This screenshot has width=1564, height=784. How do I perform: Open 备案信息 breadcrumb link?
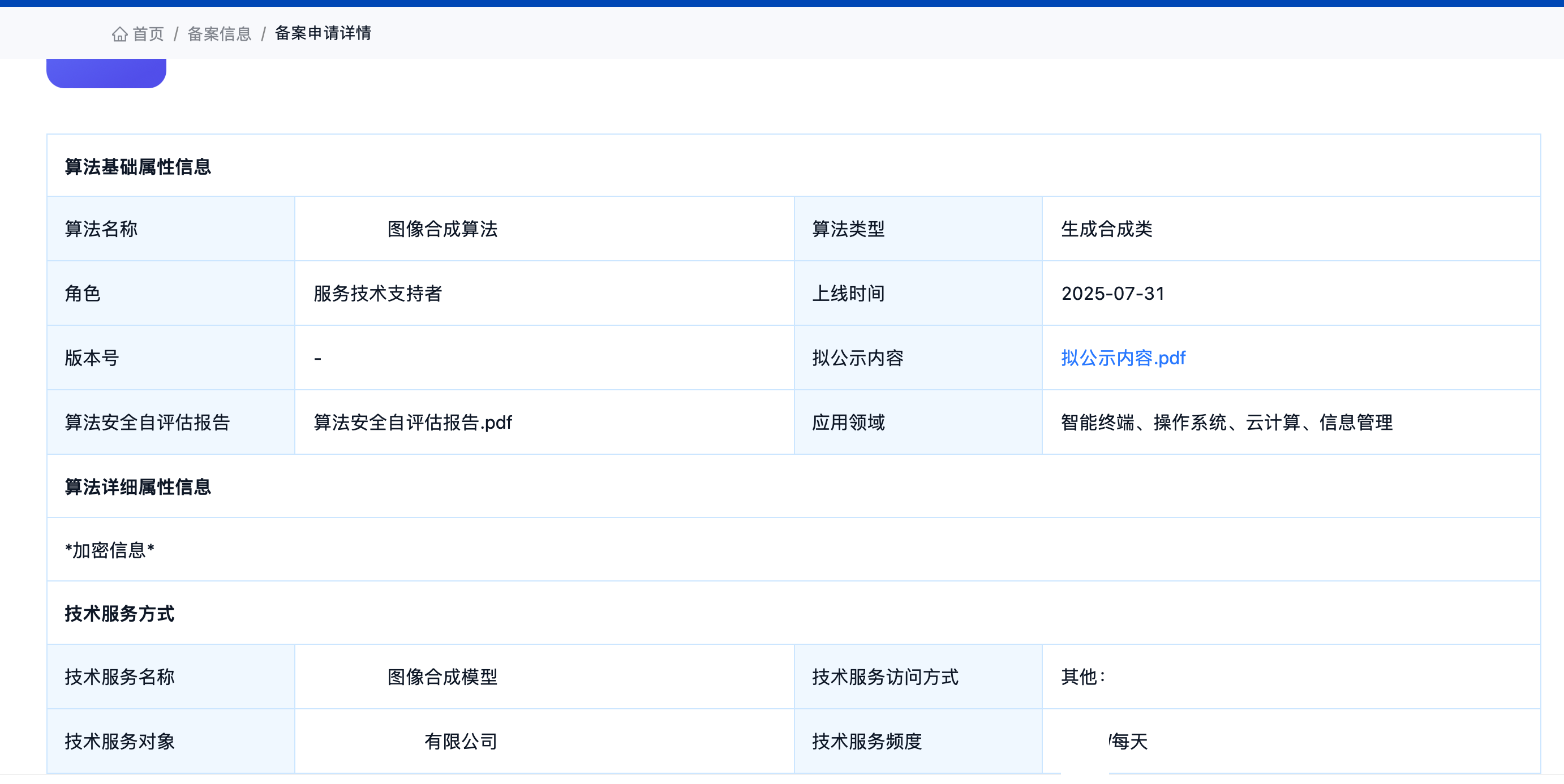pyautogui.click(x=219, y=34)
